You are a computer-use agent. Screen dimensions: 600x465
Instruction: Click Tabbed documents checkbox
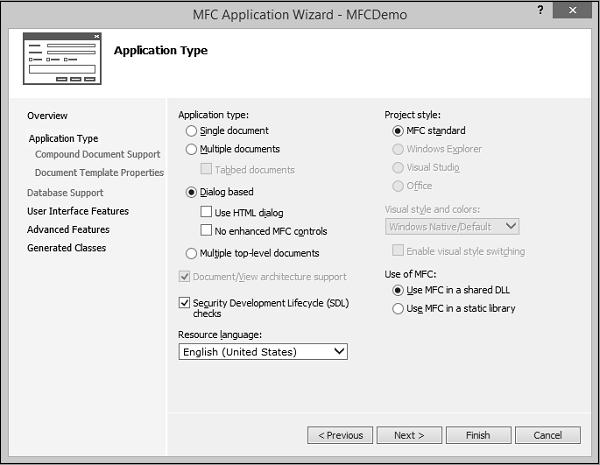click(x=206, y=169)
